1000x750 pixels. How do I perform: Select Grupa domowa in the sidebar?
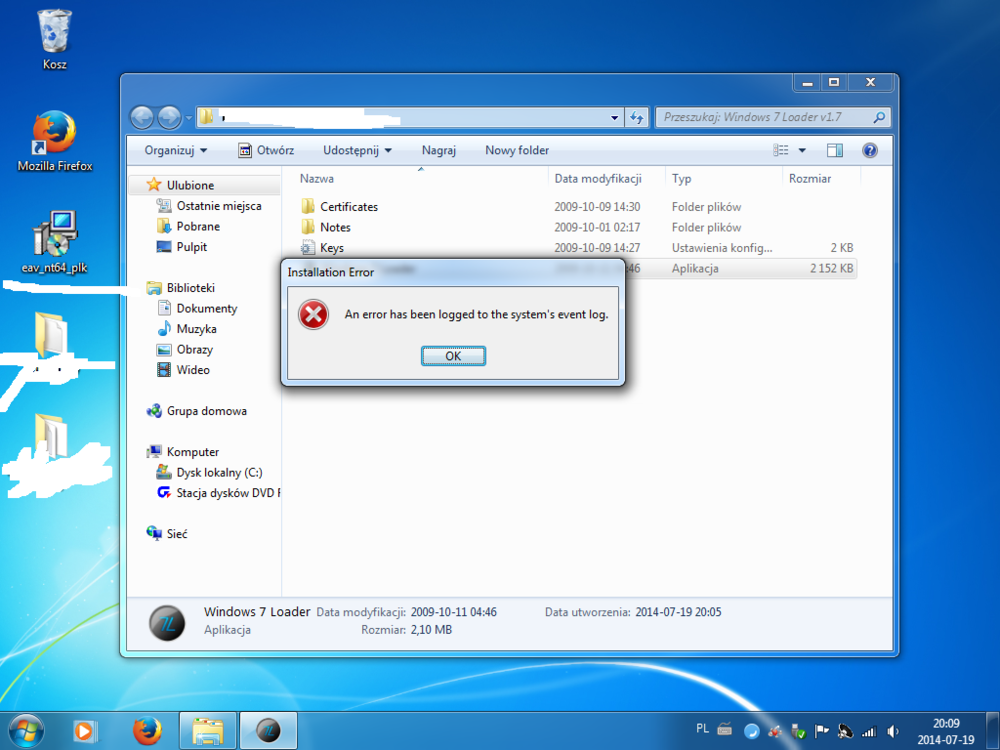[x=206, y=411]
